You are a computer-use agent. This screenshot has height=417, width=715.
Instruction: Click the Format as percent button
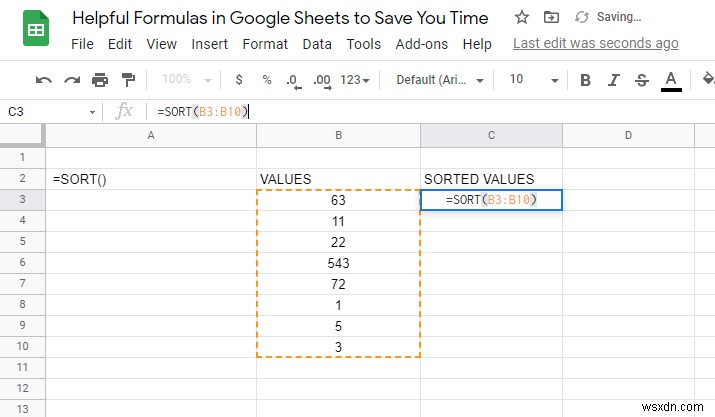coord(267,80)
